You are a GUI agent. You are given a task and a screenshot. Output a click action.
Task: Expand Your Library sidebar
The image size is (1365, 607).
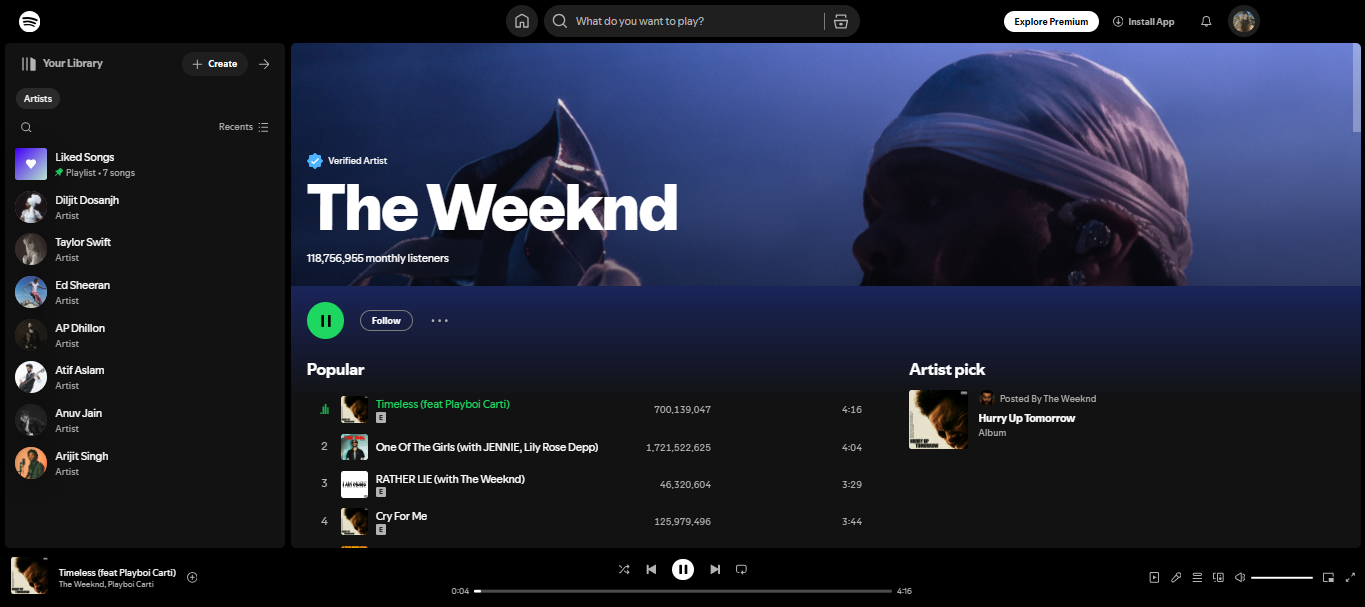coord(264,63)
